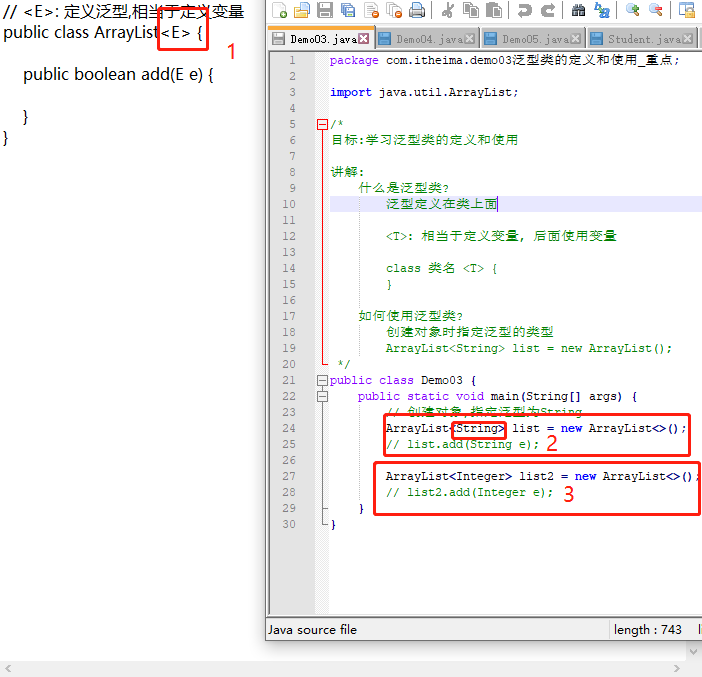Click the 'length : 743' status bar entry
This screenshot has width=702, height=677.
(x=647, y=630)
